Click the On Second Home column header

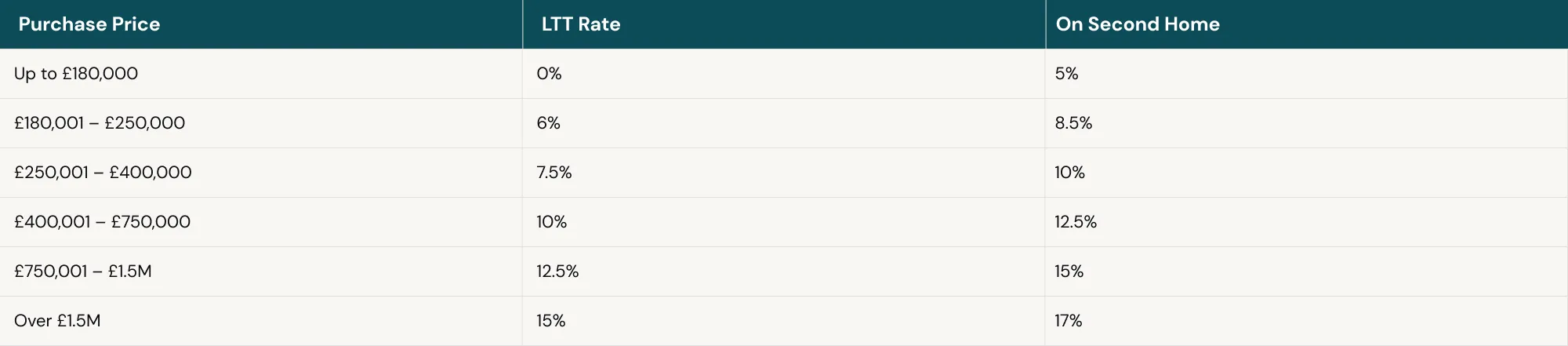pos(1138,24)
